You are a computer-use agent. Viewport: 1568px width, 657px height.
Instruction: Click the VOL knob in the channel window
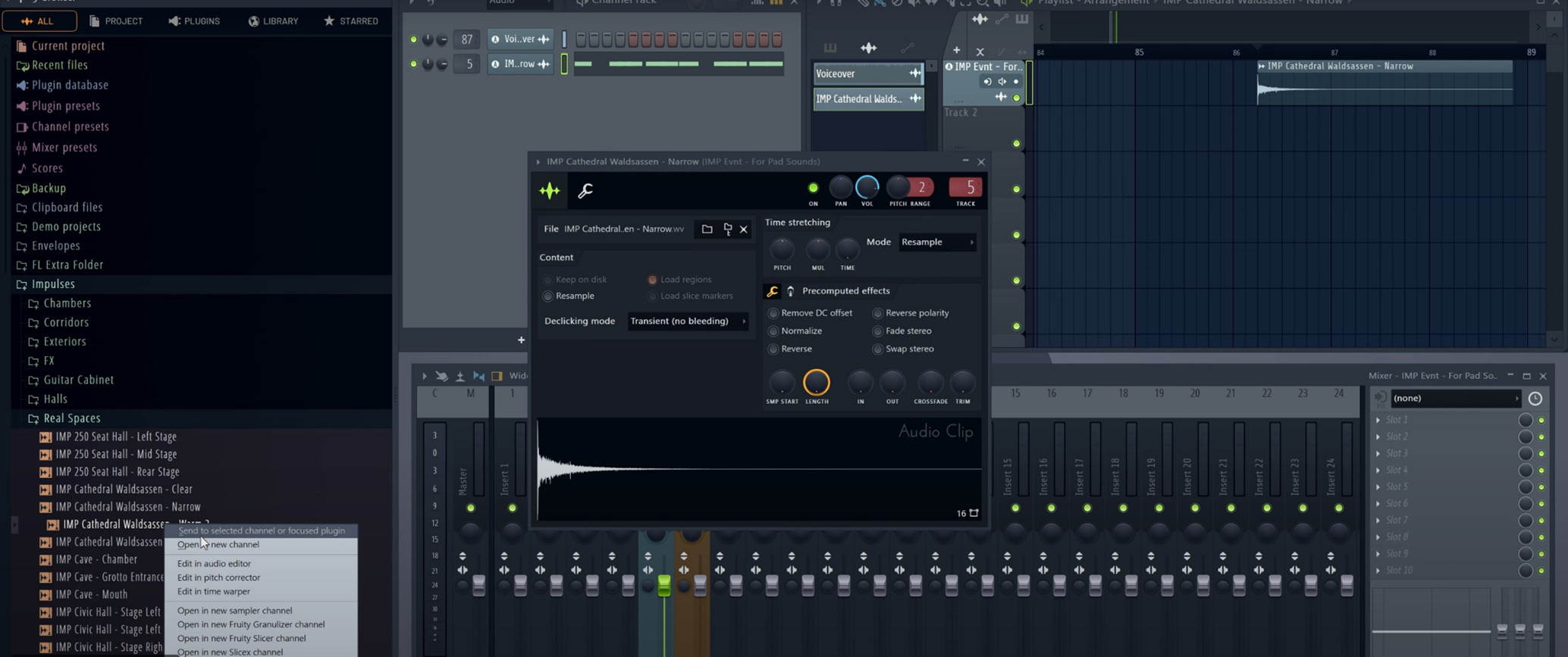tap(867, 187)
